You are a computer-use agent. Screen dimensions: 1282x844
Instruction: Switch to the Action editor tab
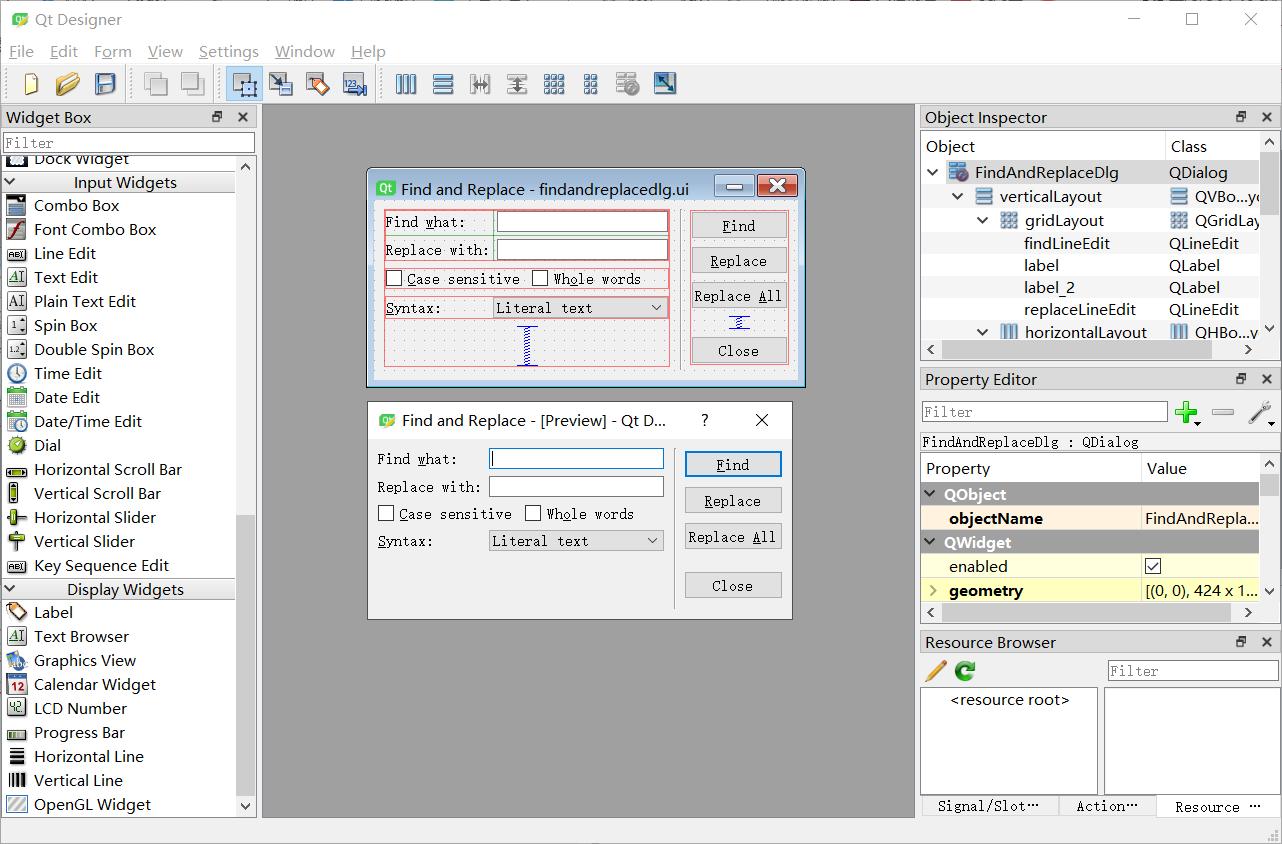[x=1107, y=806]
